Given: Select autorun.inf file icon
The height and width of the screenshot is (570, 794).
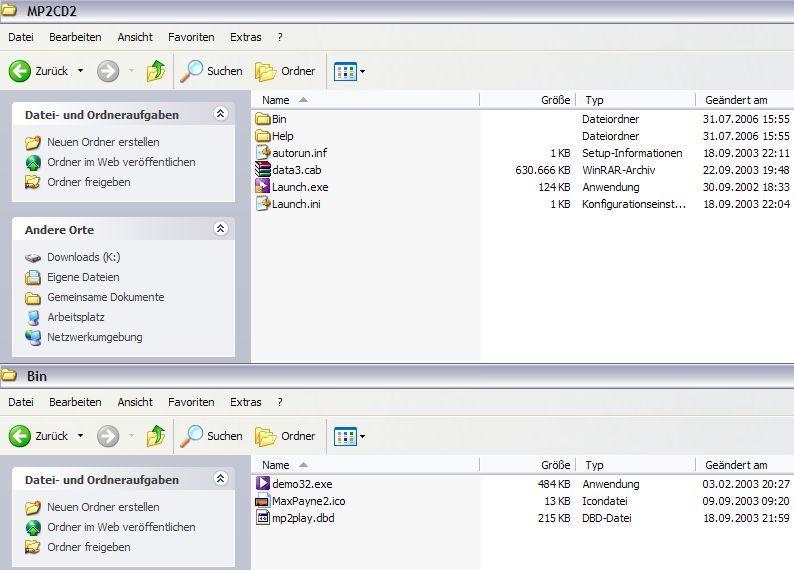Looking at the screenshot, I should [263, 152].
